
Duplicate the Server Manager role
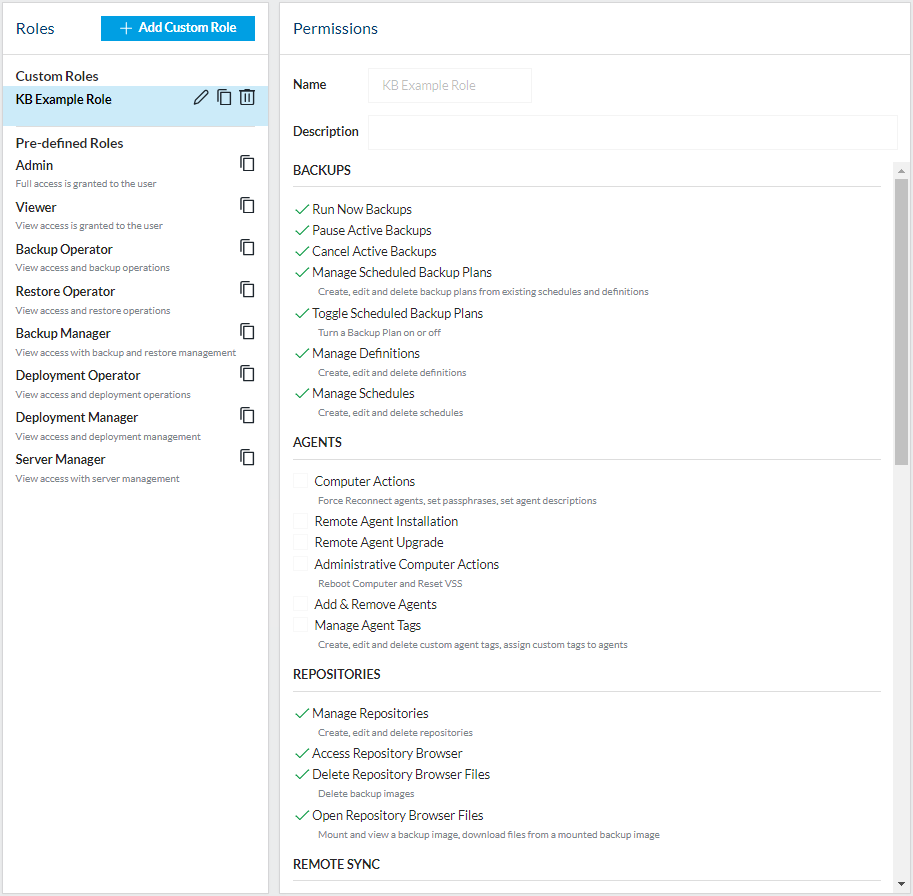(247, 457)
